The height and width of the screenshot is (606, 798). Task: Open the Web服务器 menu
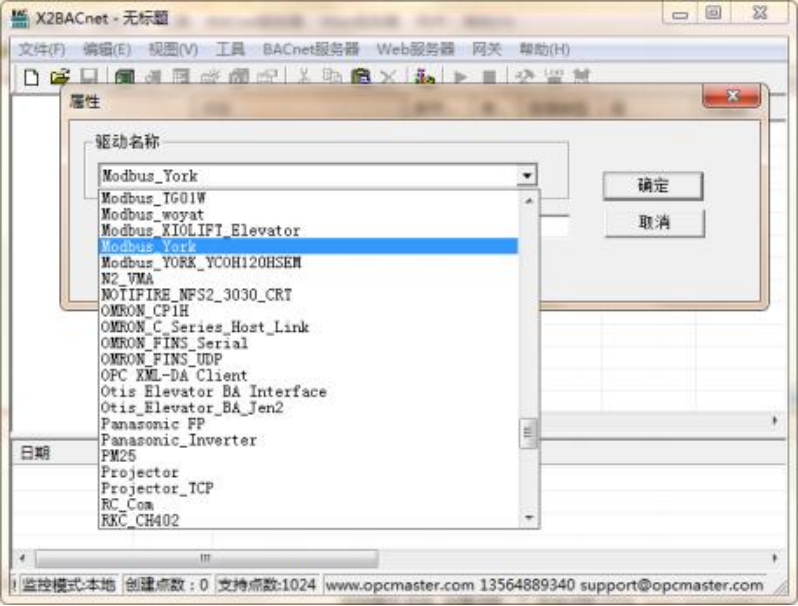(x=415, y=49)
